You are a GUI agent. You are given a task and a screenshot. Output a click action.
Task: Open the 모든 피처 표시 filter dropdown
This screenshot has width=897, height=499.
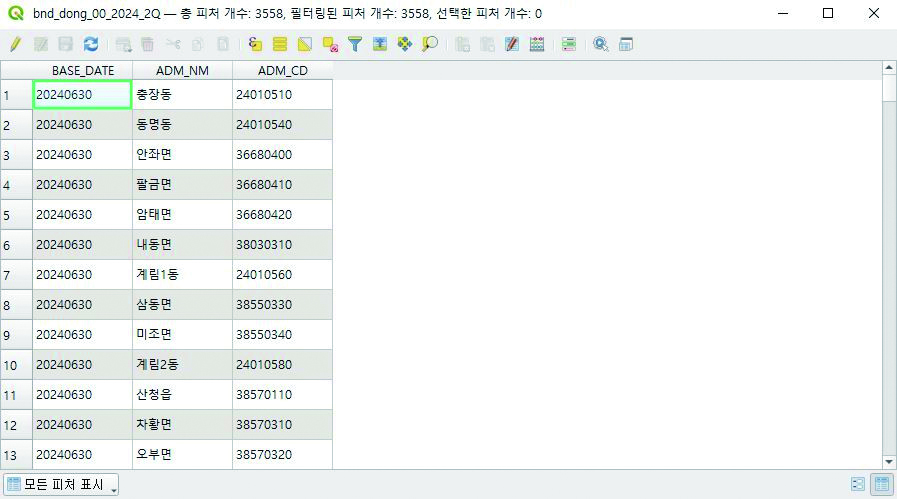[62, 485]
